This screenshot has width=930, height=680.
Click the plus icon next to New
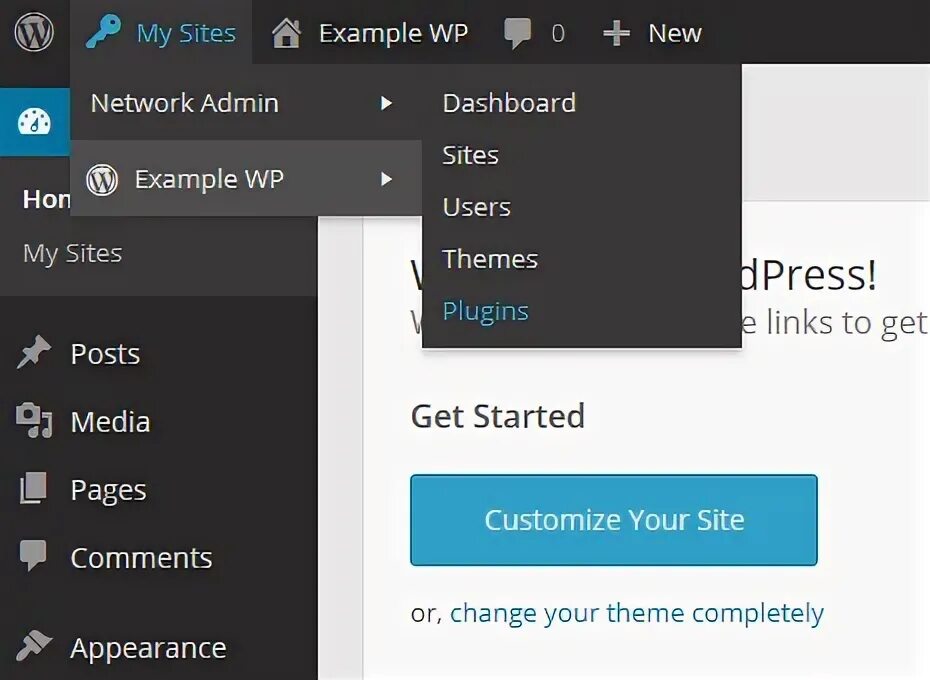pos(616,33)
